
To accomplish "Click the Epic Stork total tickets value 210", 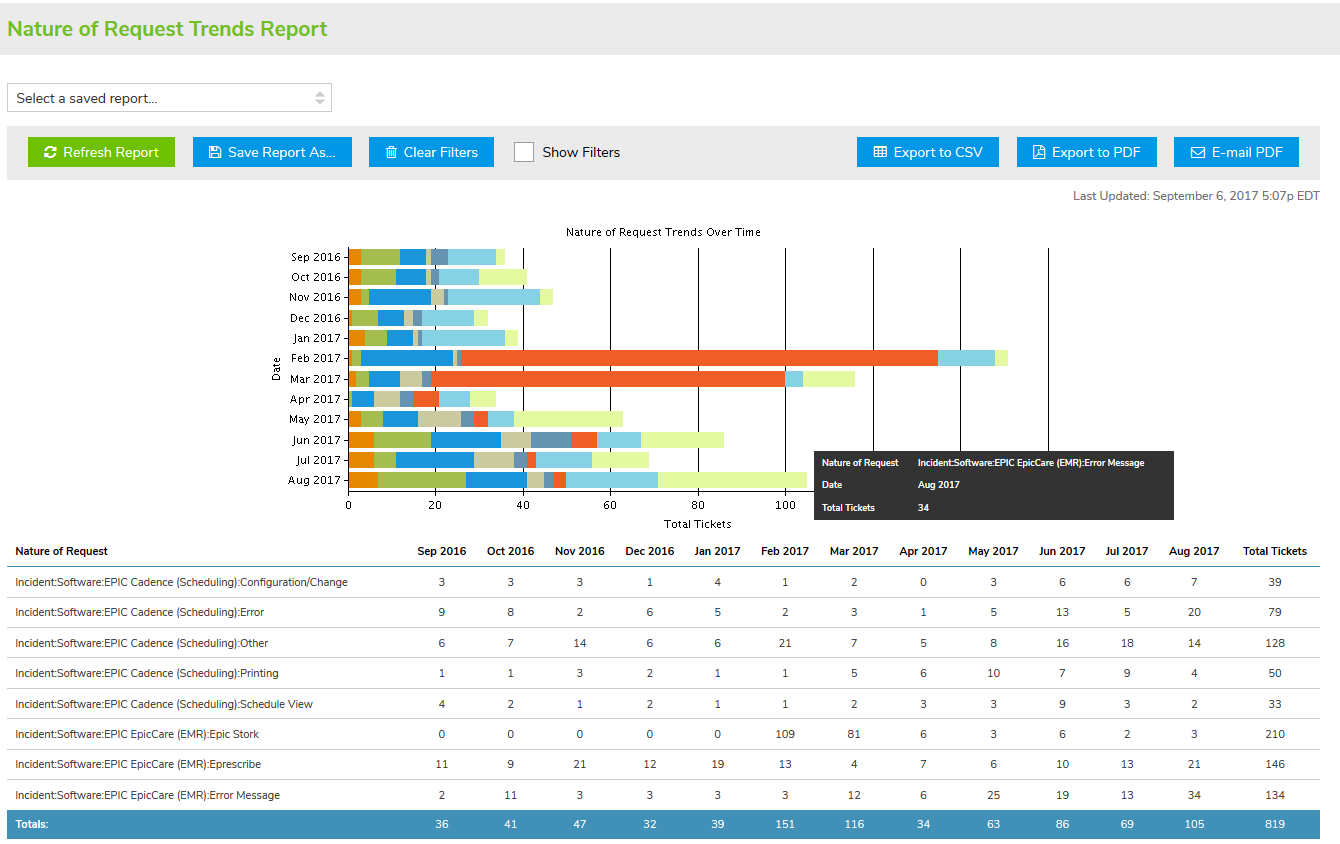I will 1275,734.
